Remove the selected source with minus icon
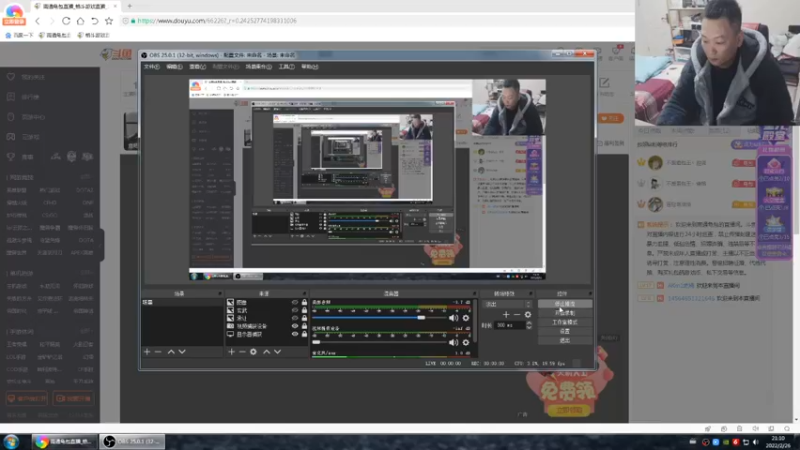 242,352
